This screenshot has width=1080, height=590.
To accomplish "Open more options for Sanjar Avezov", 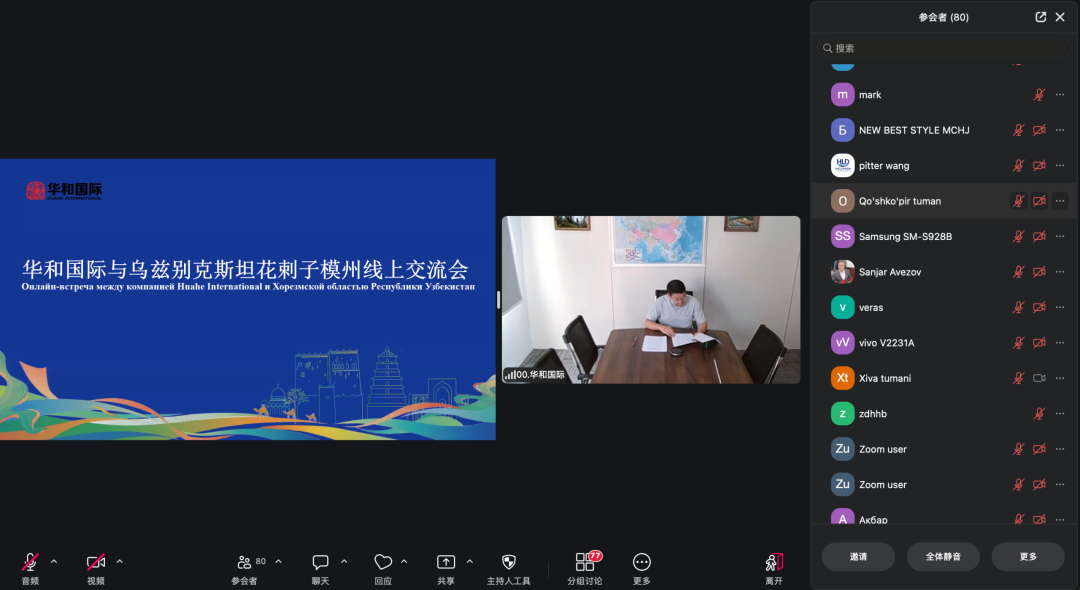I will pos(1060,272).
